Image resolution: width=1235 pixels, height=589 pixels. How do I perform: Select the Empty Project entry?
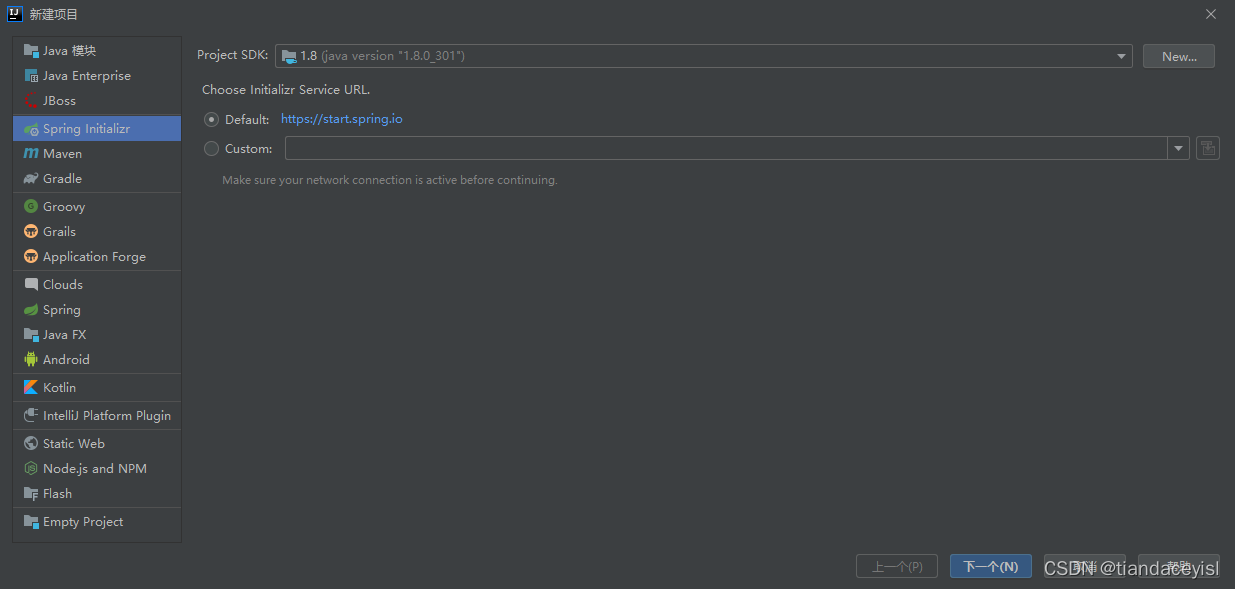[97, 522]
